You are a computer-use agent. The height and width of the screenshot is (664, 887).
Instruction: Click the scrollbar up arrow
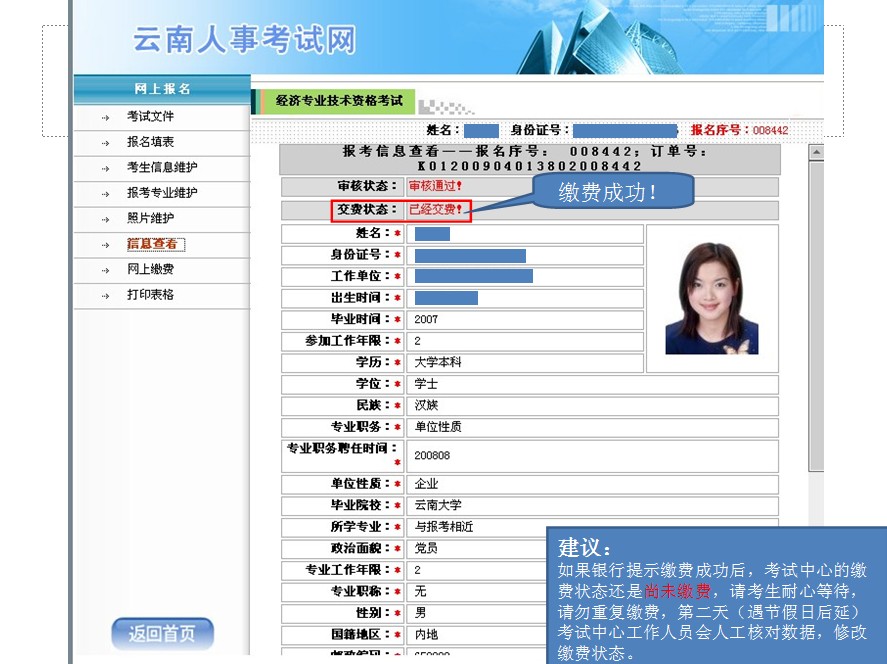point(816,153)
